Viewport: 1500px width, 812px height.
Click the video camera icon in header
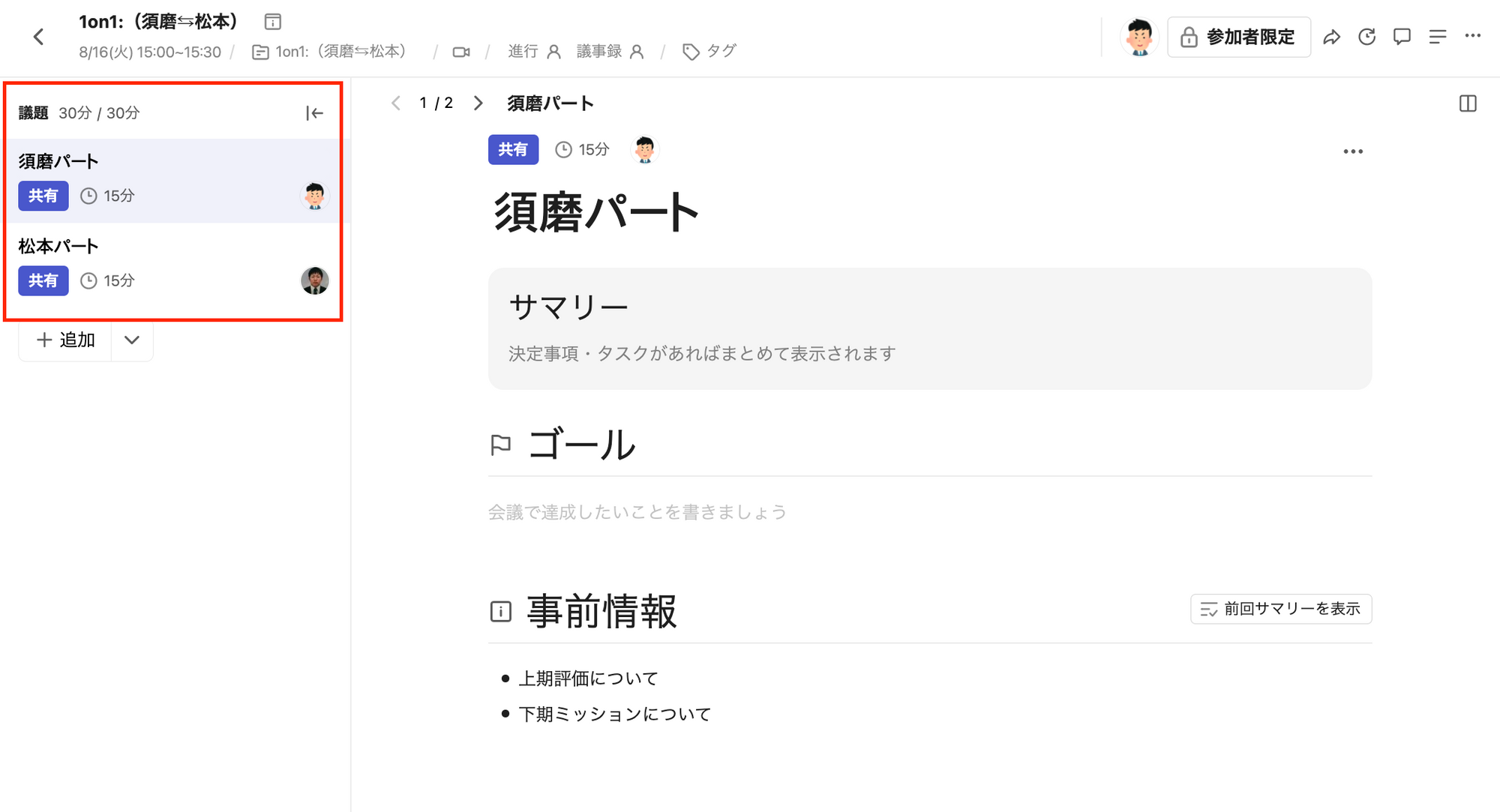pos(461,52)
